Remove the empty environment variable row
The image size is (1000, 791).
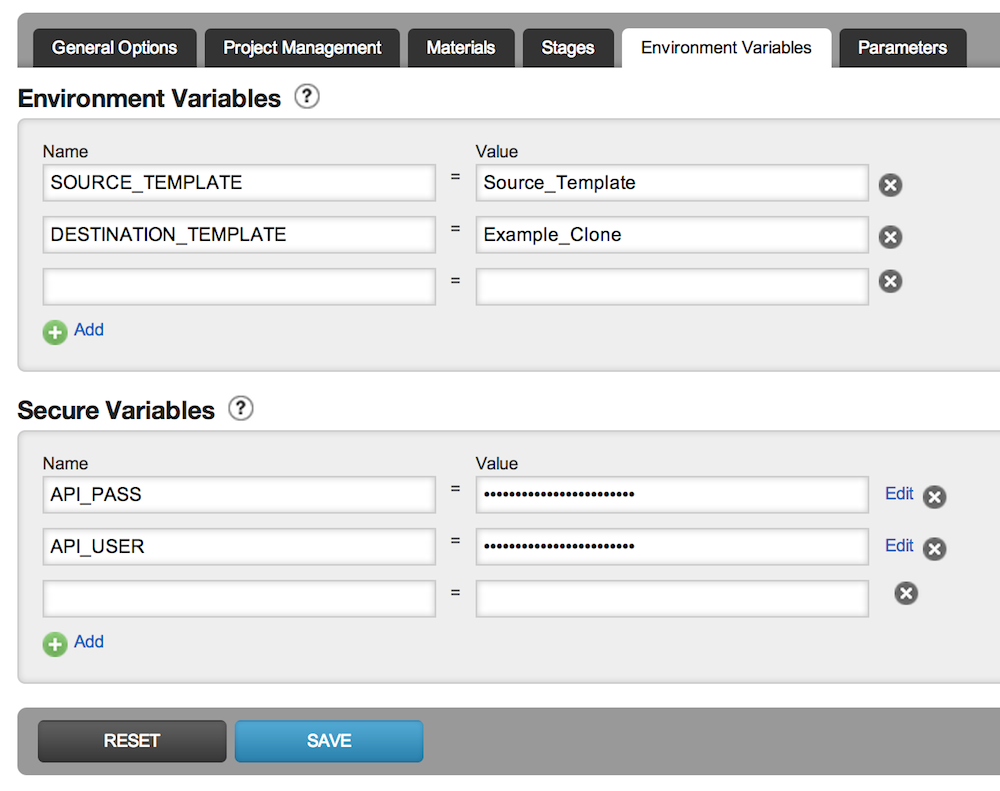click(x=890, y=281)
